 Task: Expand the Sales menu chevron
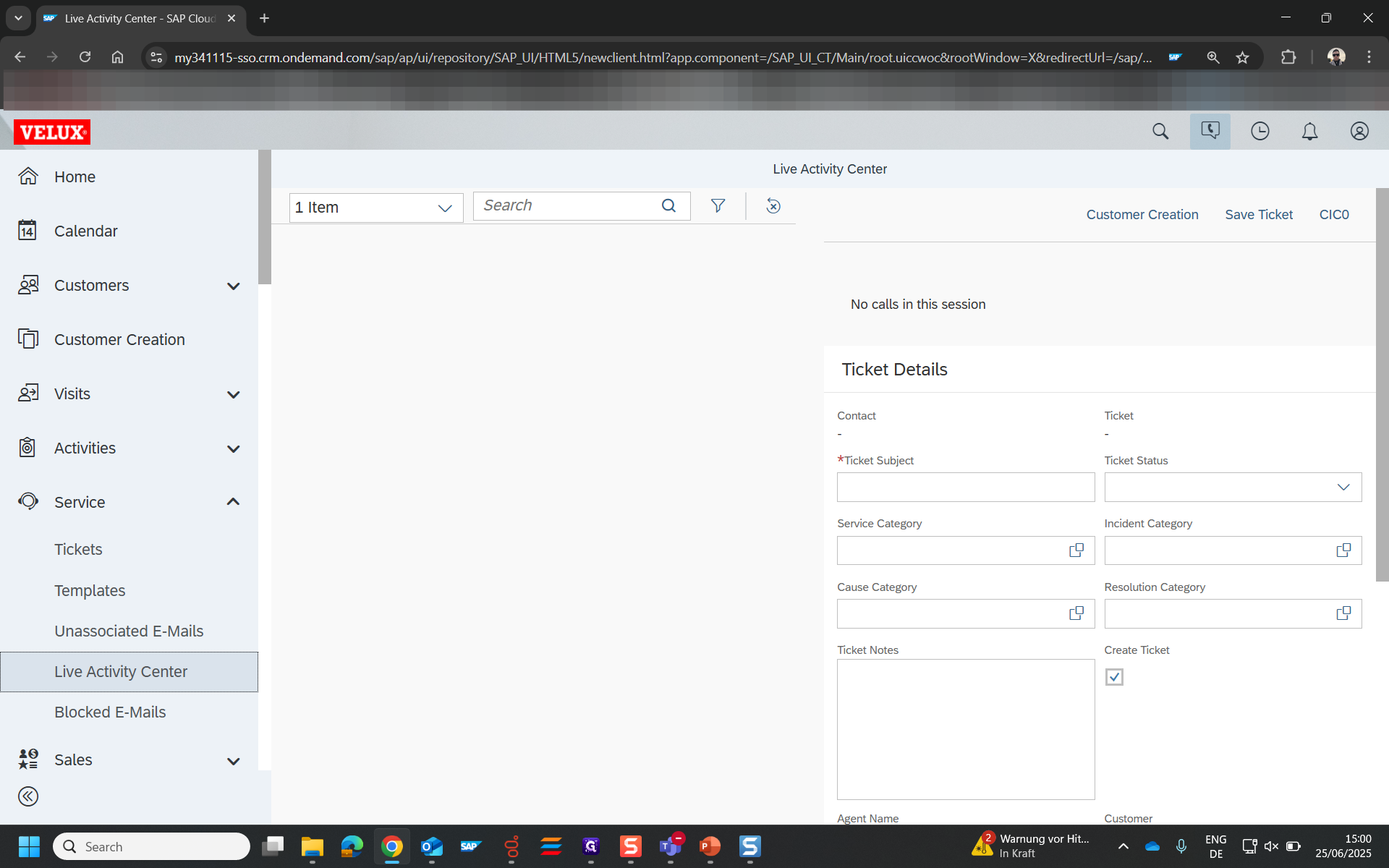[233, 761]
